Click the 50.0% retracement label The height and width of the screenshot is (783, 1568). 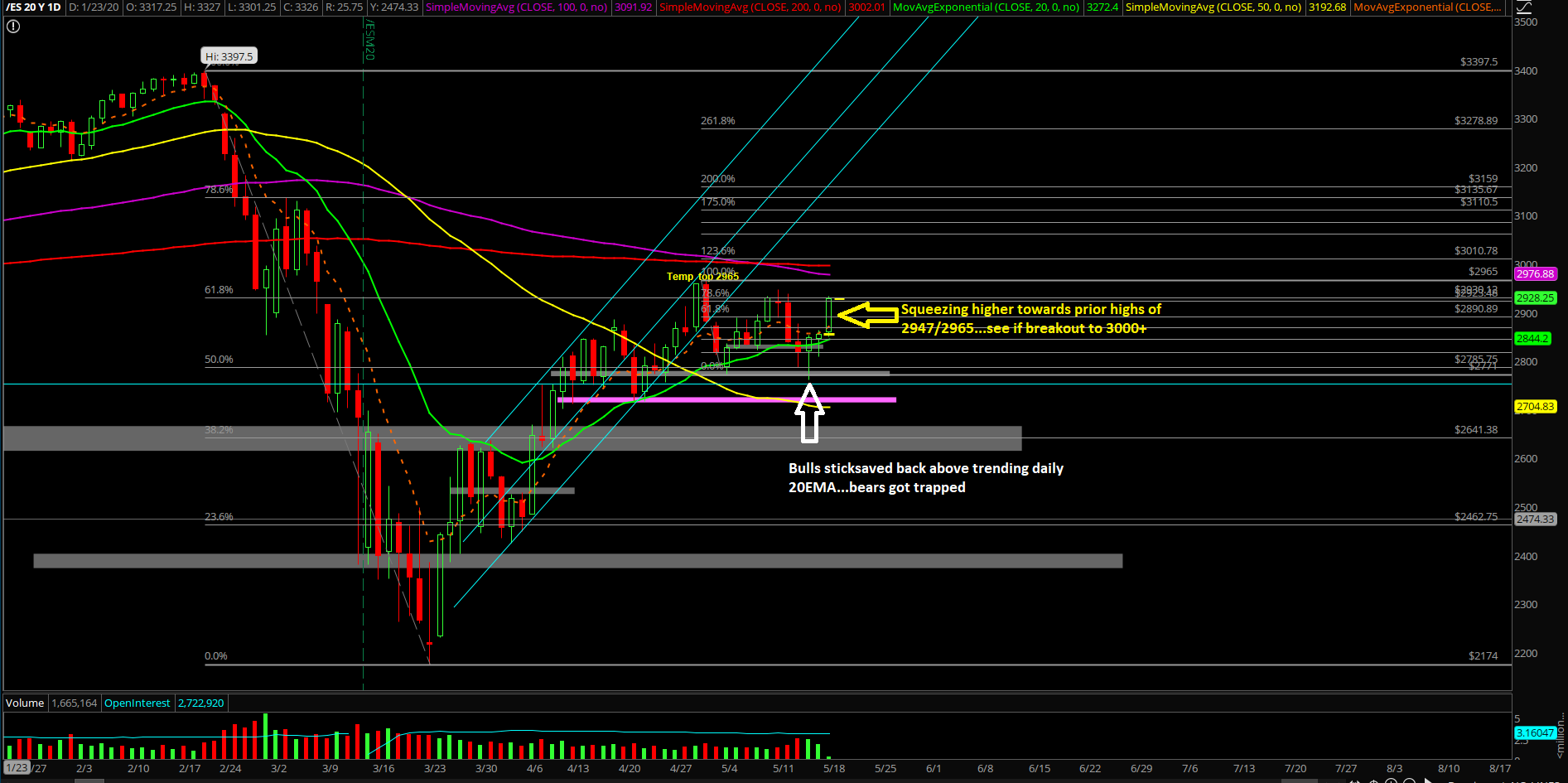coord(219,360)
